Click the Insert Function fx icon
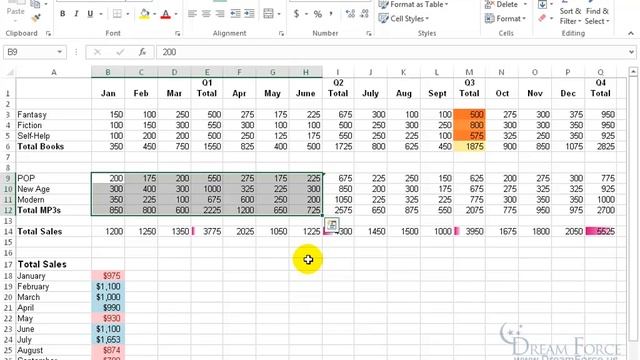This screenshot has height=360, width=640. 142,52
